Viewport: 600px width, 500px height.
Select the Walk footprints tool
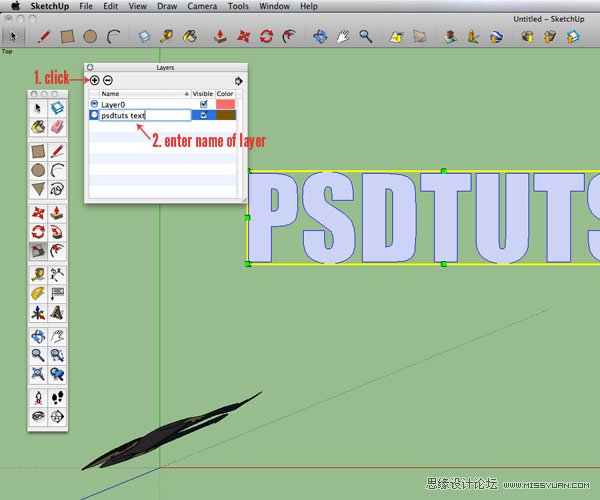57,398
